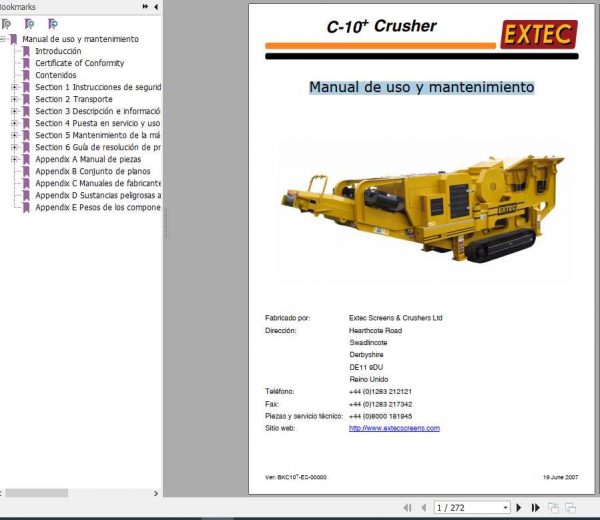Click the Bookmarks panel title
600x520 pixels.
coord(18,7)
